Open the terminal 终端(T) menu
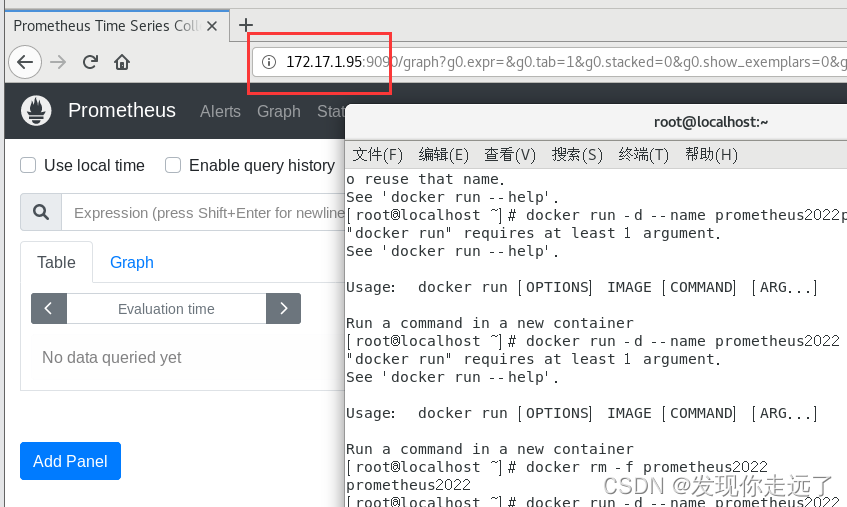The width and height of the screenshot is (847, 507). click(x=643, y=155)
